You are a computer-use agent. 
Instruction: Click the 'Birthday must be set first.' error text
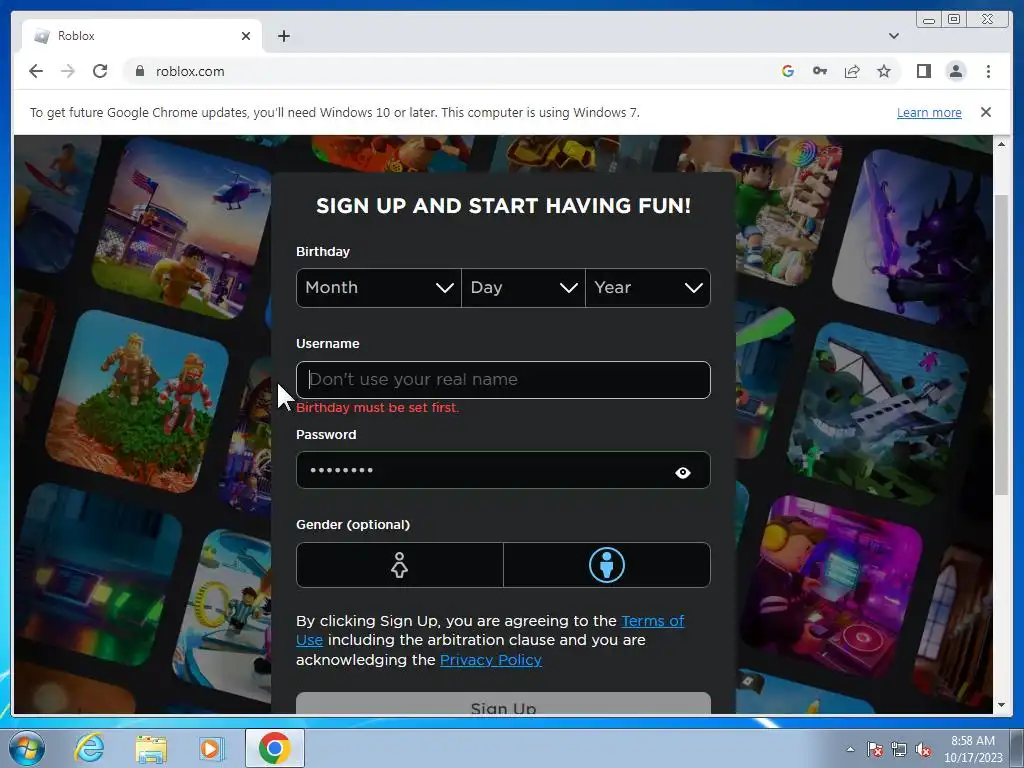click(x=377, y=408)
